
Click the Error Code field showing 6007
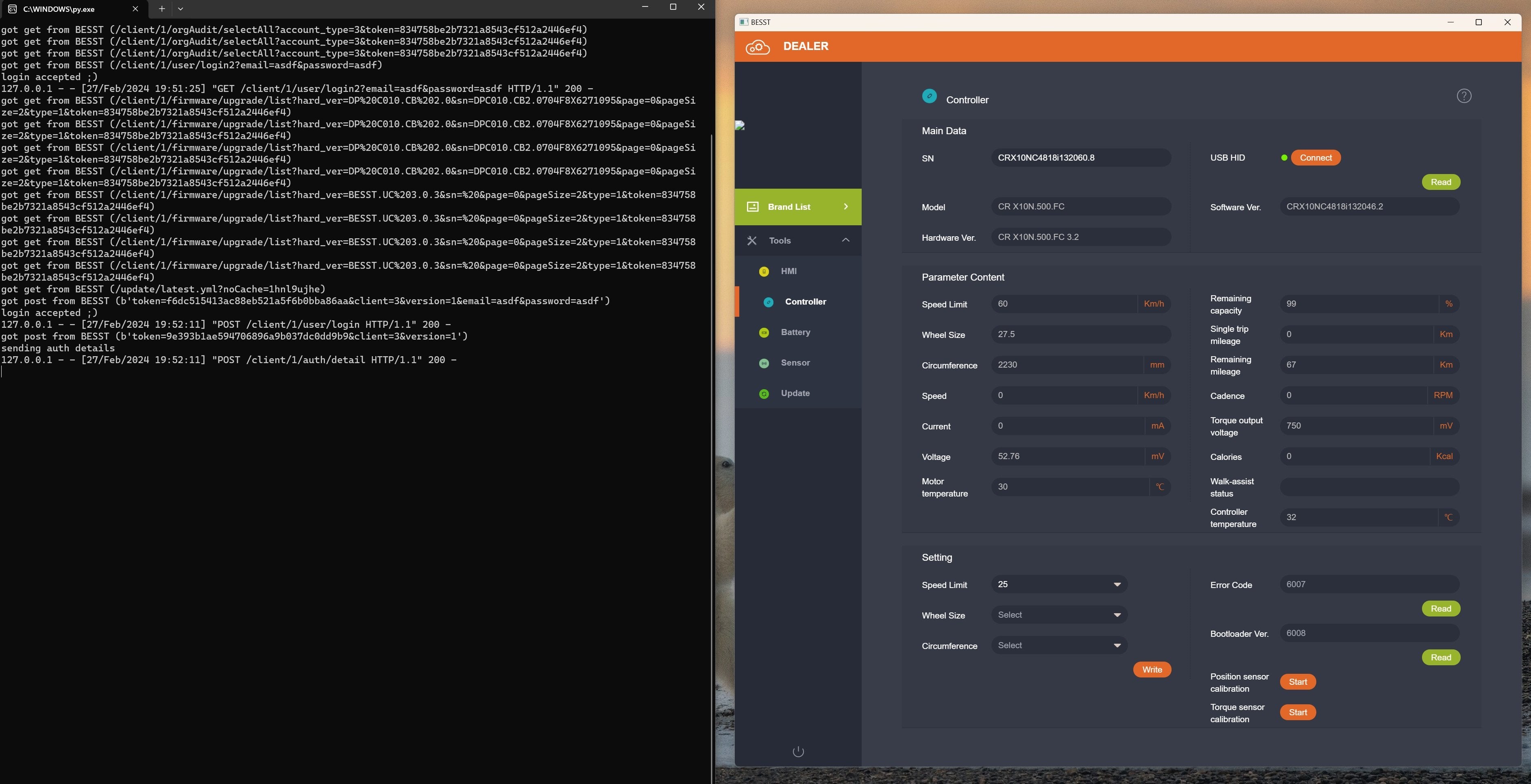[1369, 584]
